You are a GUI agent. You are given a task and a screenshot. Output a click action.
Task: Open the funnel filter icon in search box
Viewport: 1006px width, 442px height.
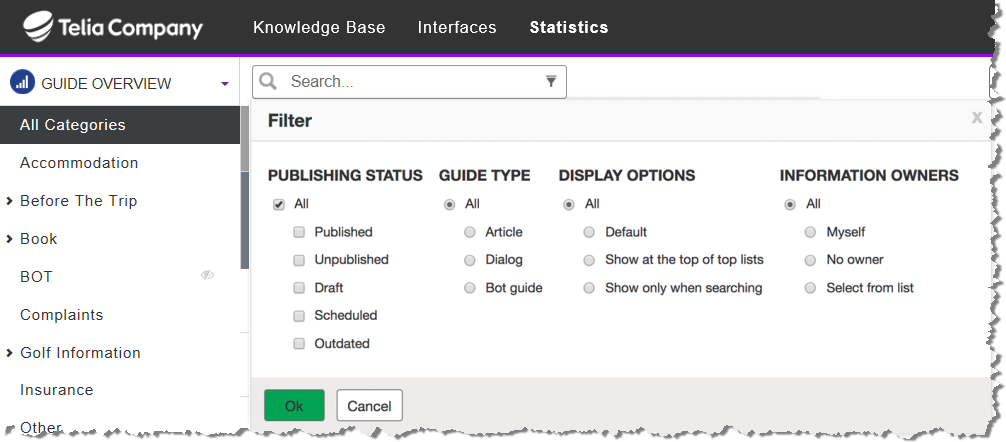550,81
